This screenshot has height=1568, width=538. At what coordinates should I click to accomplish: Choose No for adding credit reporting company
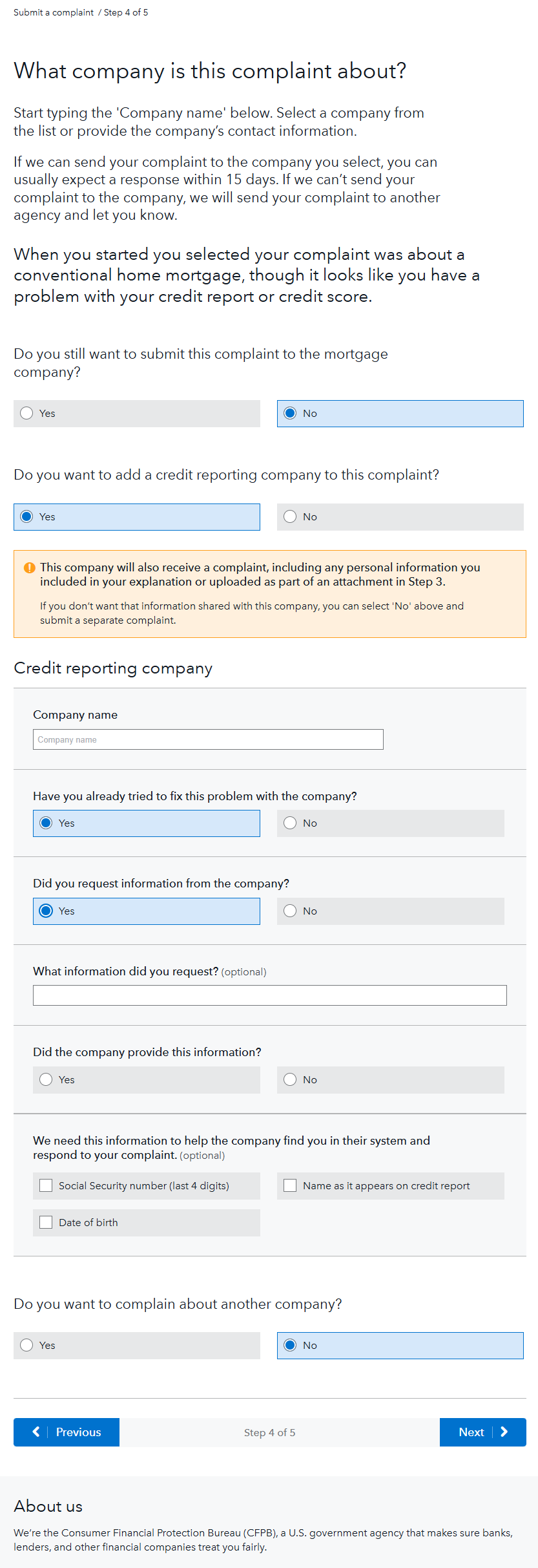click(x=290, y=516)
